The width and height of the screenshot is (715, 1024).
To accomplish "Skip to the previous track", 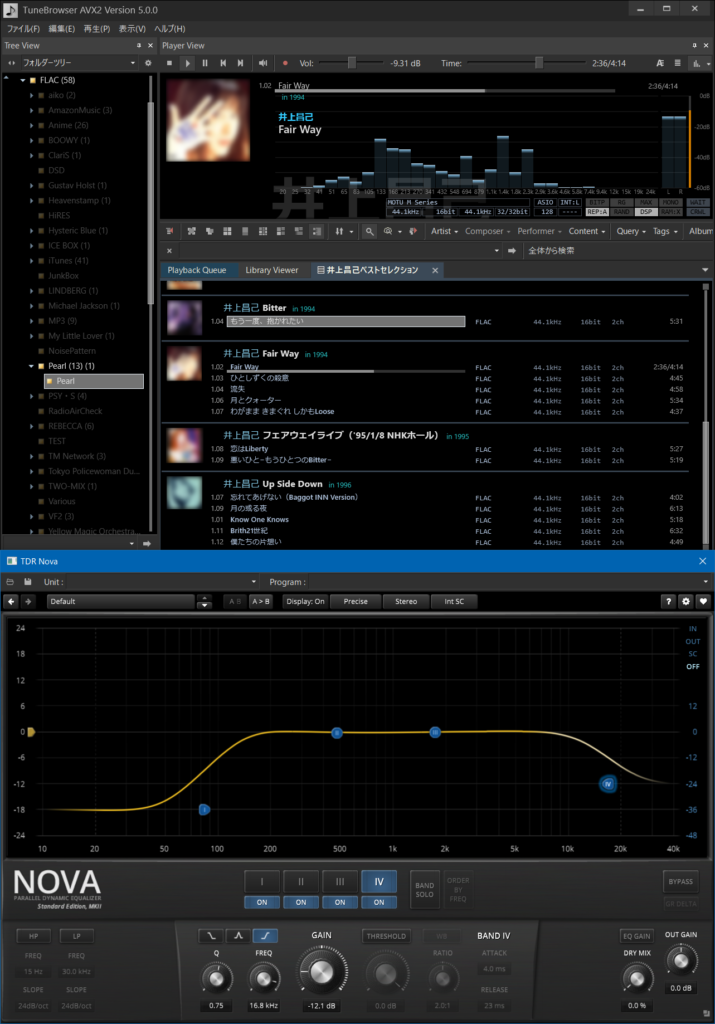I will [x=223, y=63].
